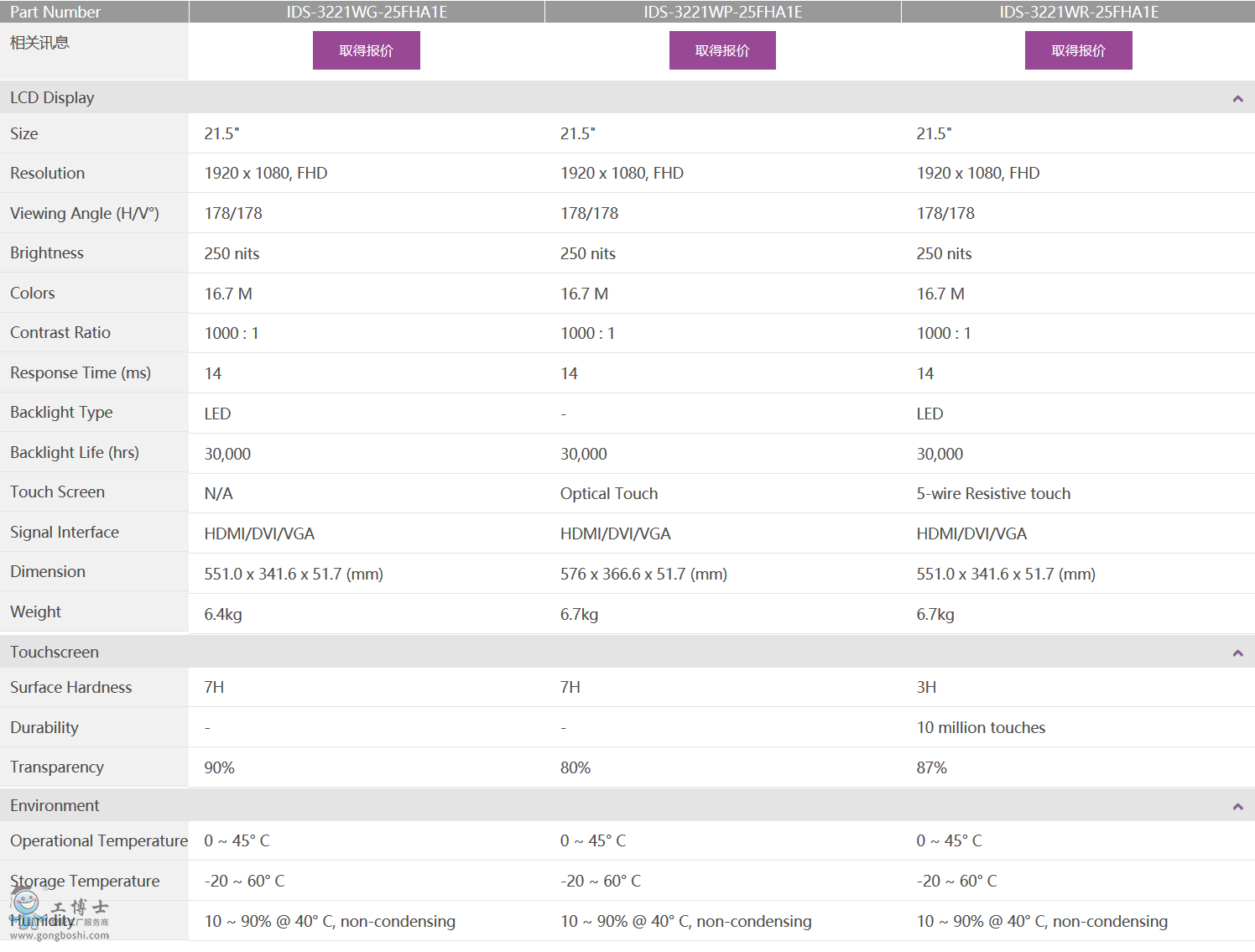Click the LCD Display section title
This screenshot has width=1255, height=952.
52,98
